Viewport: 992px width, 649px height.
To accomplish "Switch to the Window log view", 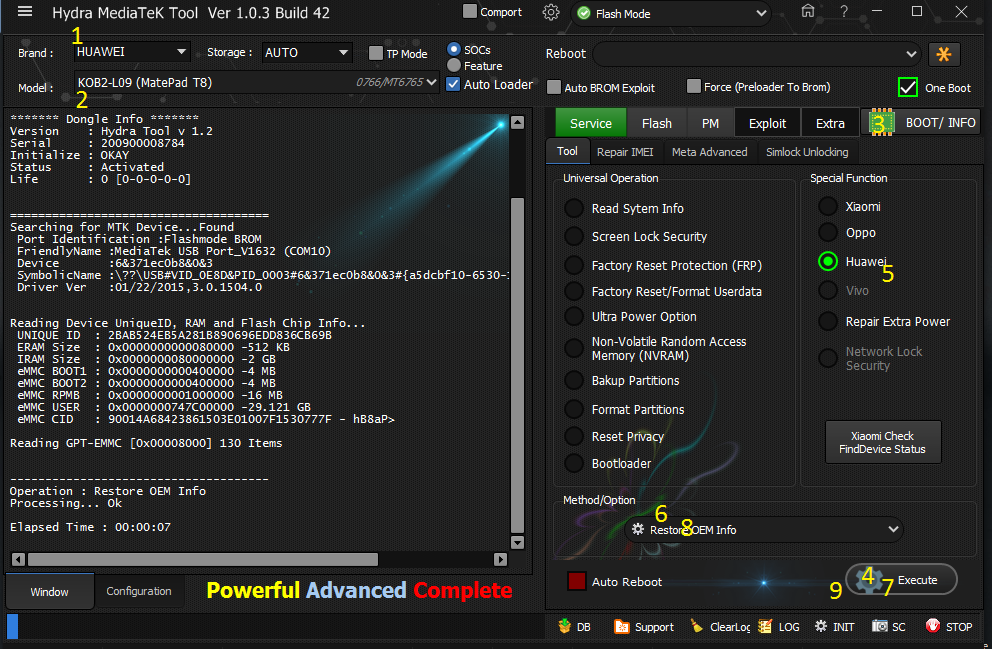I will point(49,591).
